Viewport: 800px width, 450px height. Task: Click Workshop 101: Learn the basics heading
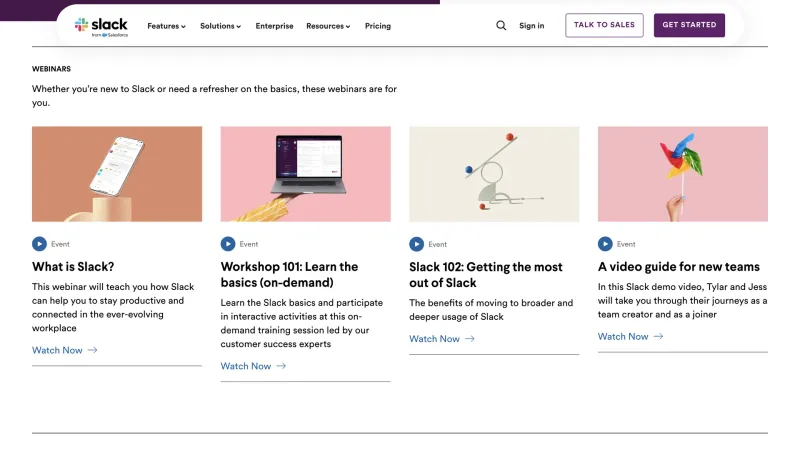289,274
